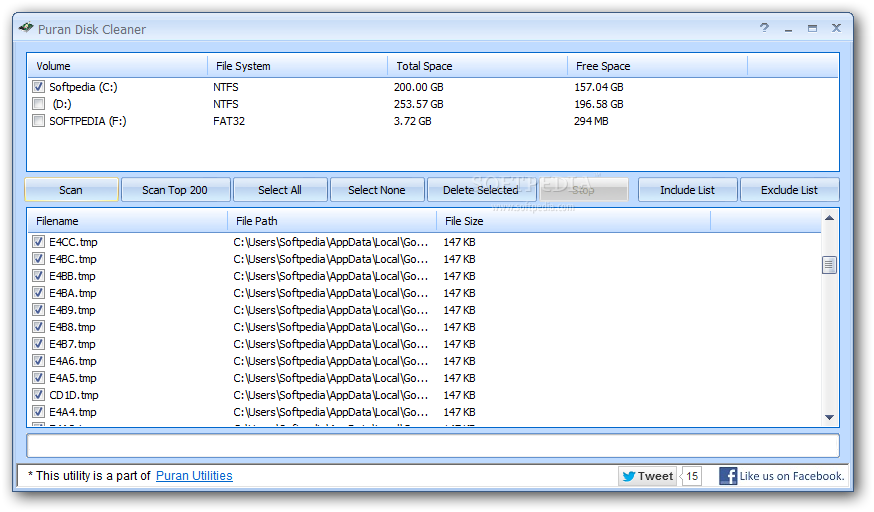This screenshot has width=874, height=512.
Task: Sort files by File Size column header
Action: pyautogui.click(x=574, y=221)
